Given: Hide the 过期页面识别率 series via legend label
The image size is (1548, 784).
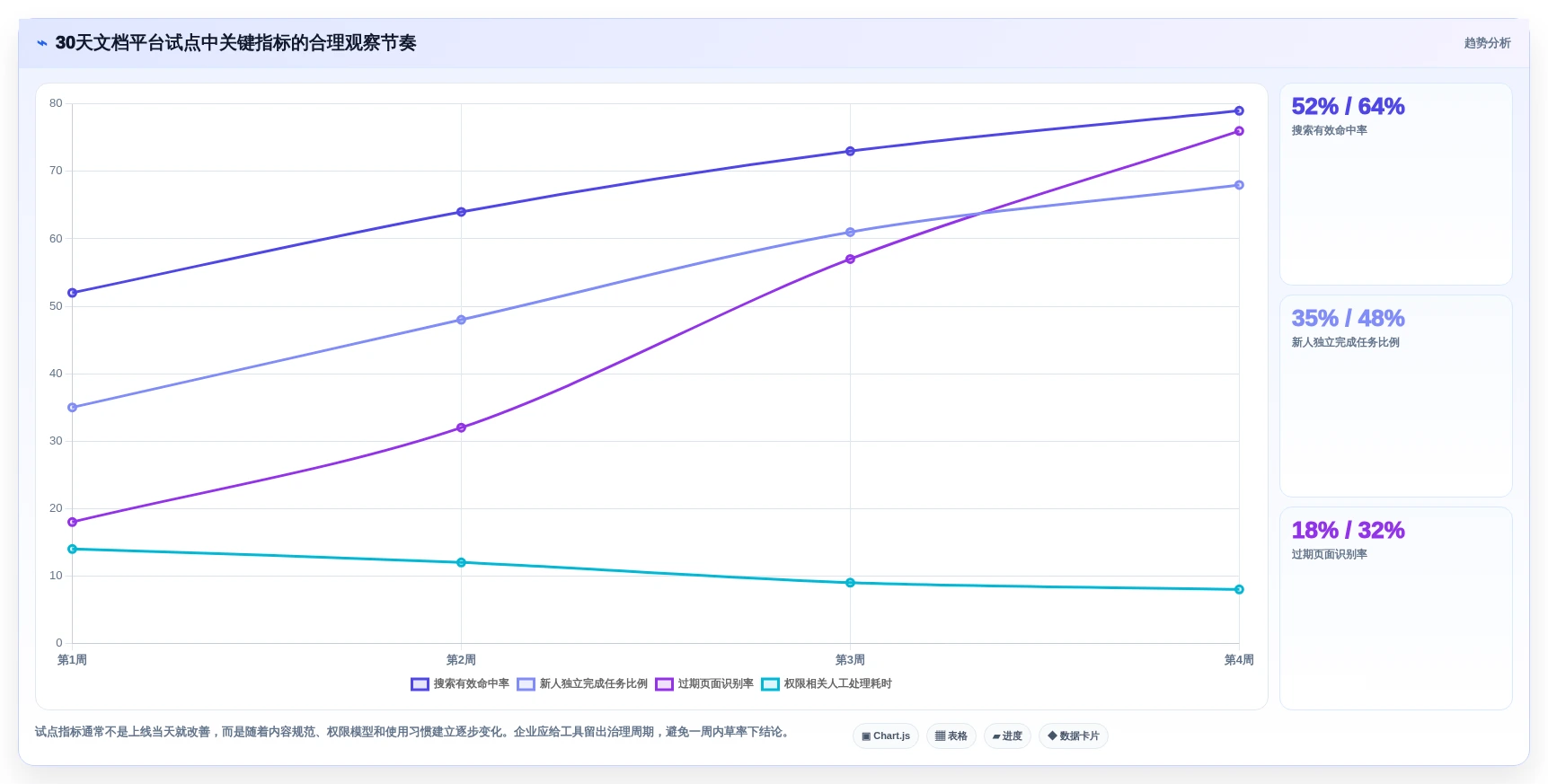Looking at the screenshot, I should click(x=716, y=684).
